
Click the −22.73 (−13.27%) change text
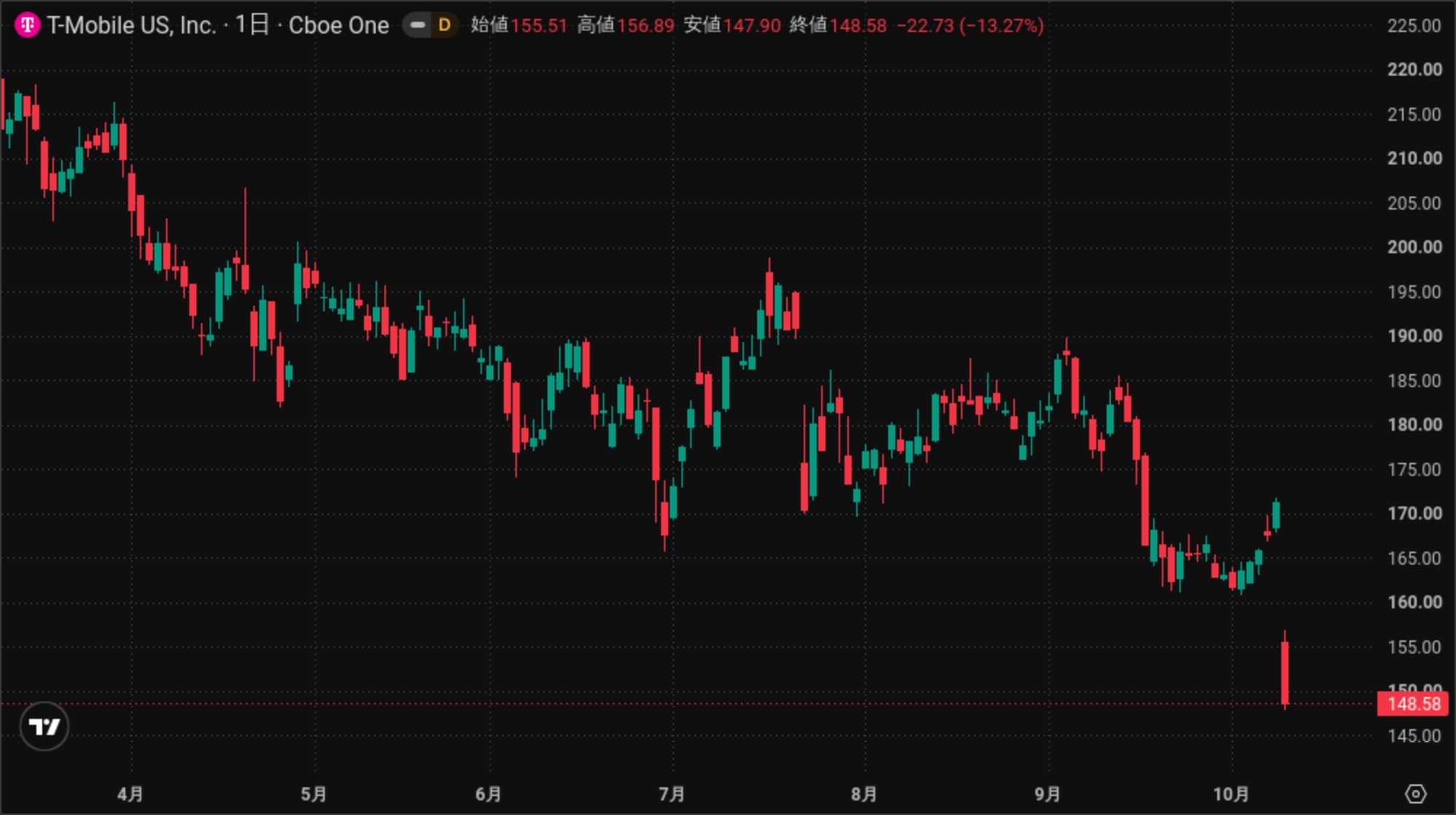pos(970,25)
